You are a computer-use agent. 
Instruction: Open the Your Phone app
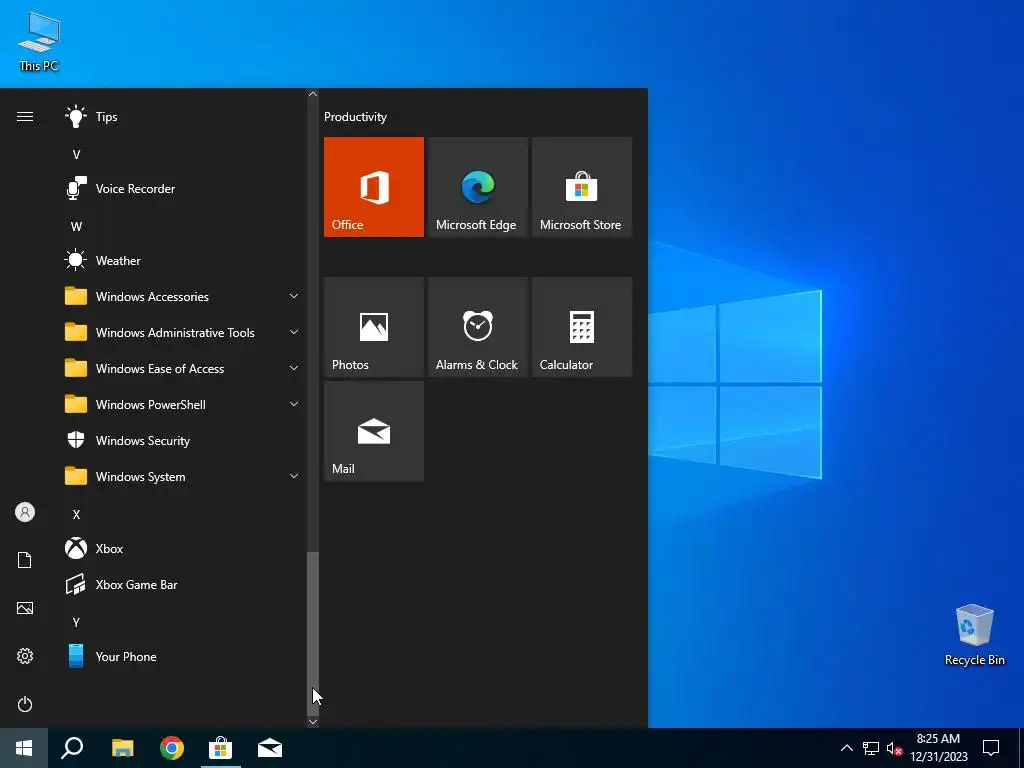click(x=180, y=656)
